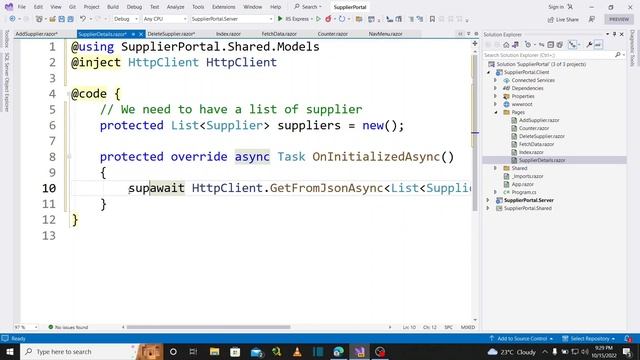Switch to the NavMenu.razor tab

pos(385,34)
